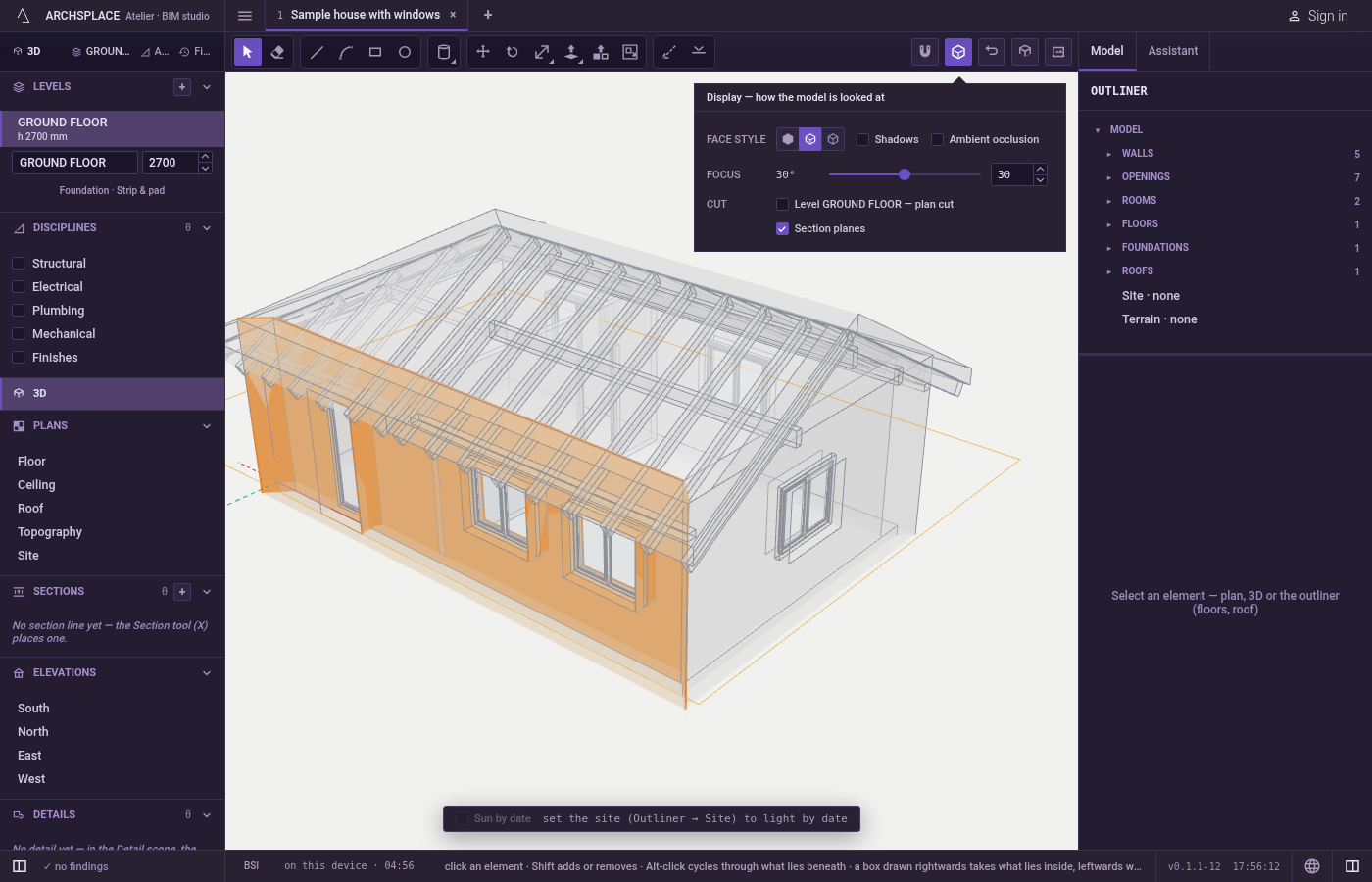1372x882 pixels.
Task: Pick the eraser tool
Action: (277, 52)
